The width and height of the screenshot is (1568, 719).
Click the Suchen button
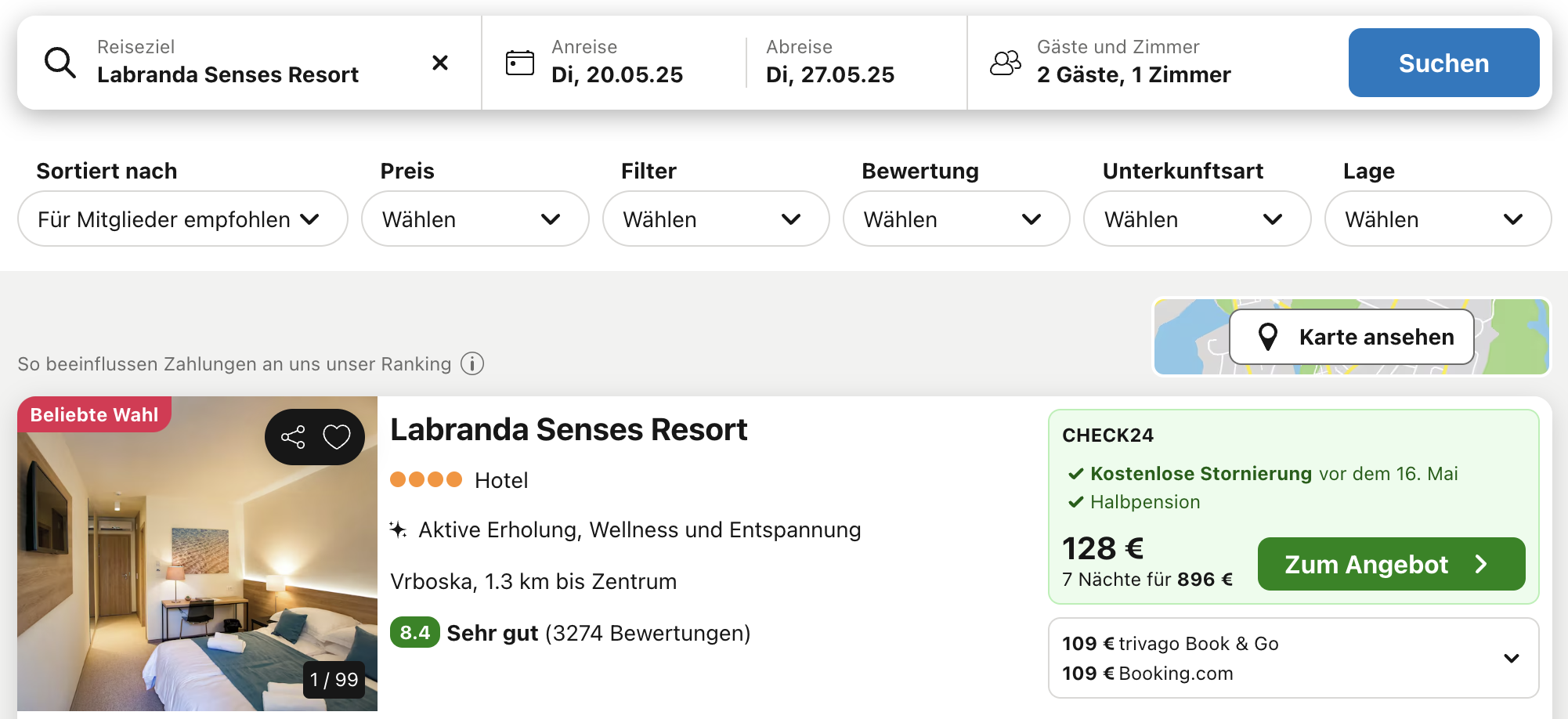(x=1444, y=63)
